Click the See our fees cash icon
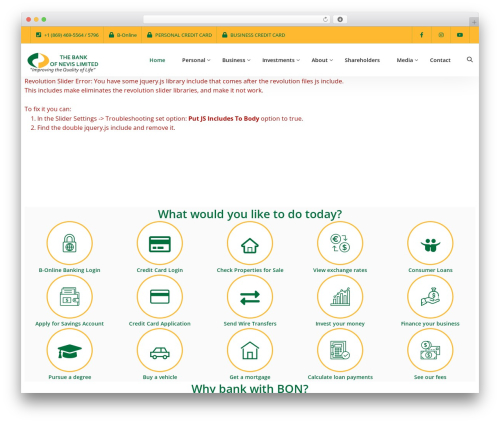500x423 pixels. pyautogui.click(x=430, y=350)
